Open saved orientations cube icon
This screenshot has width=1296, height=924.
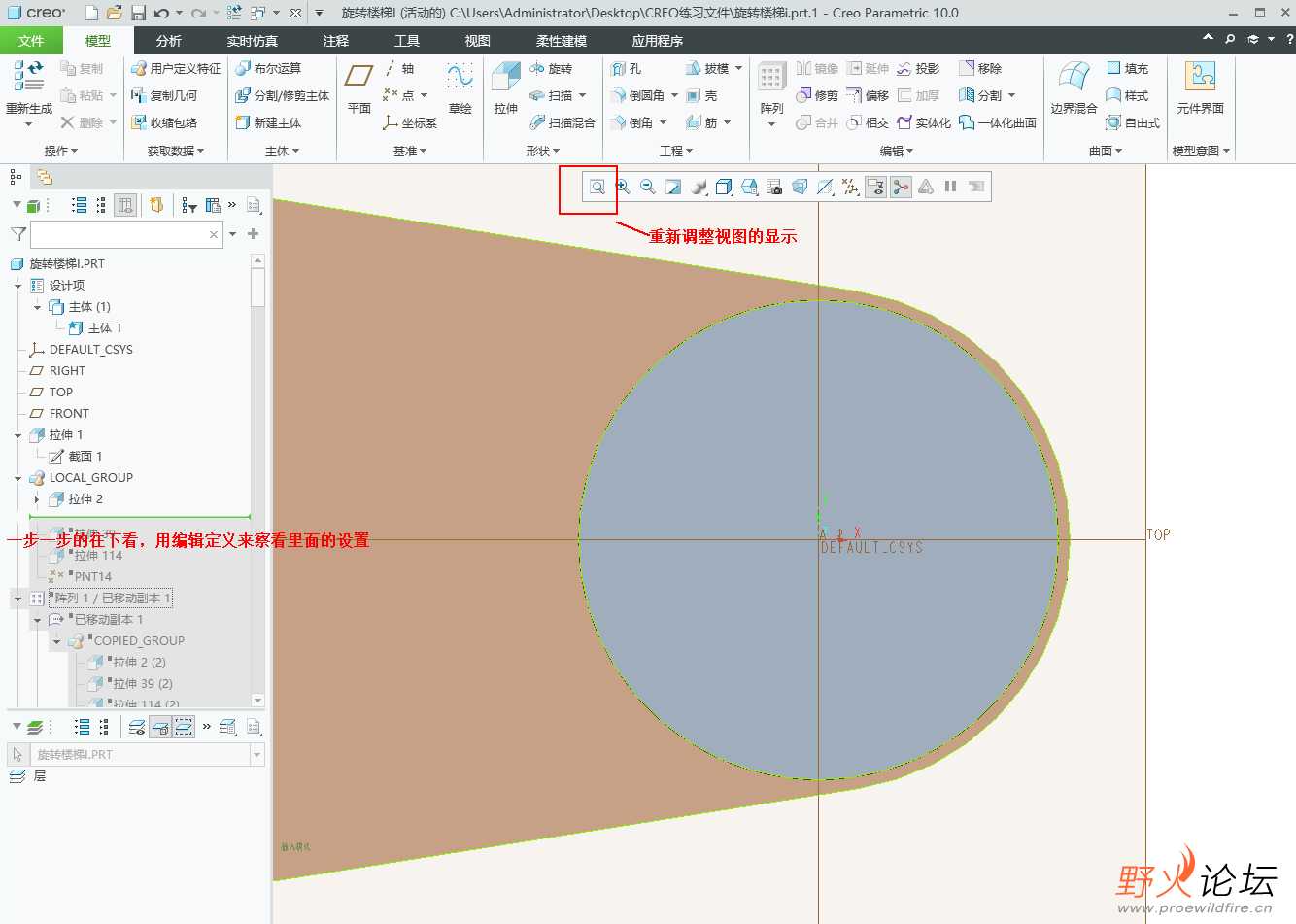724,187
